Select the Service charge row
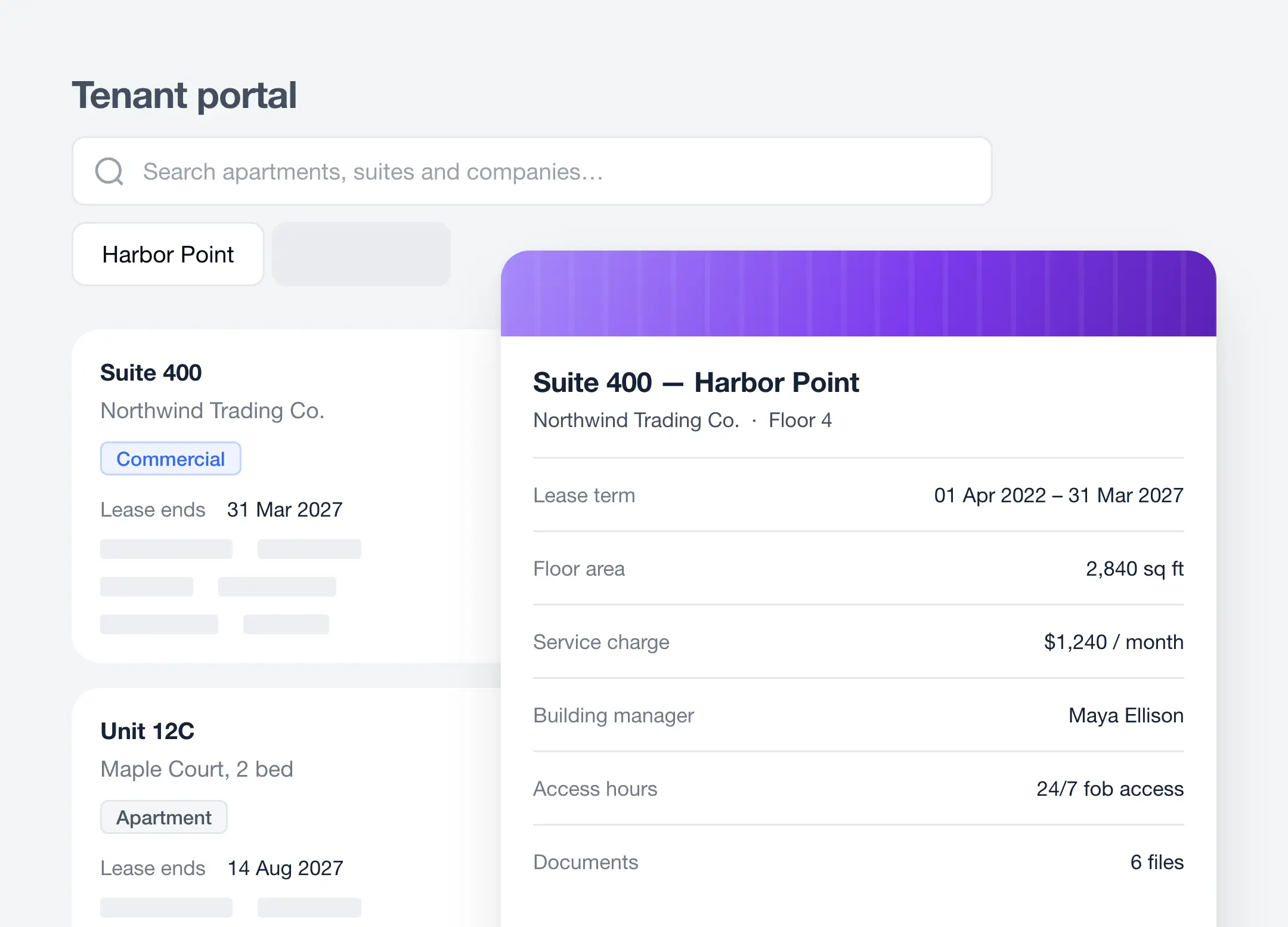Image resolution: width=1288 pixels, height=927 pixels. 859,642
